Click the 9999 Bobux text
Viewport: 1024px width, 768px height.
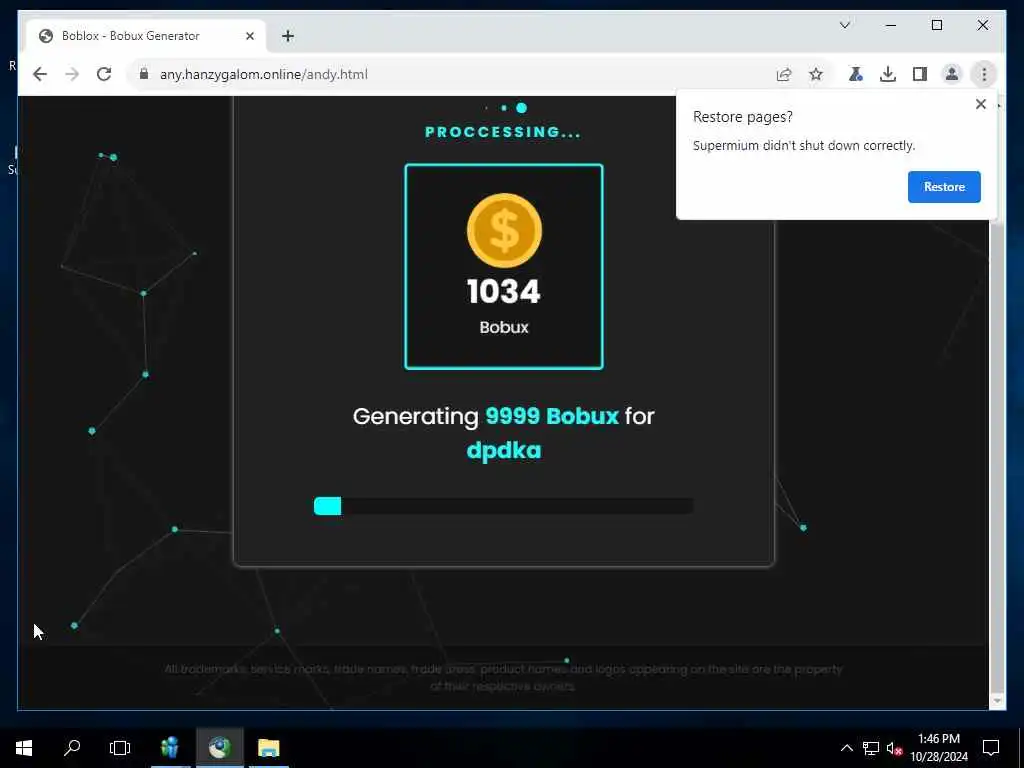coord(552,416)
